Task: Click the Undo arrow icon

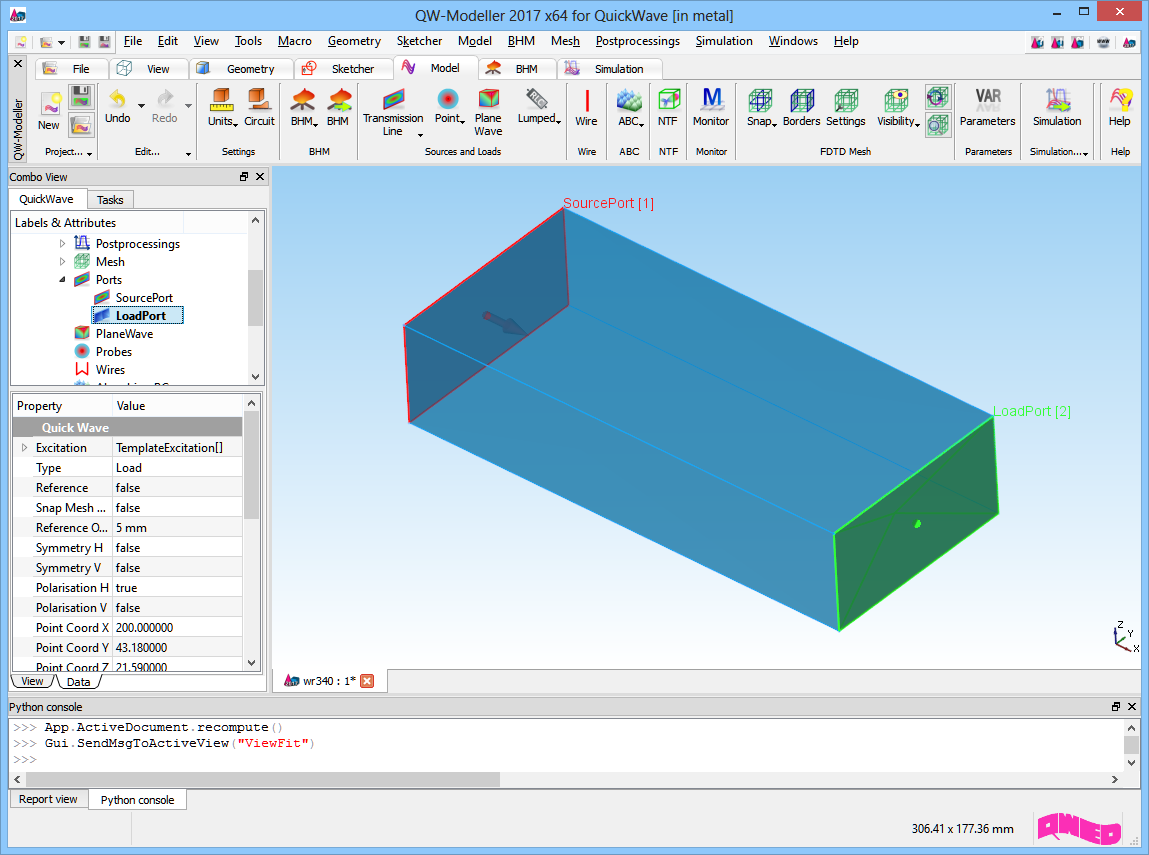Action: click(x=117, y=106)
